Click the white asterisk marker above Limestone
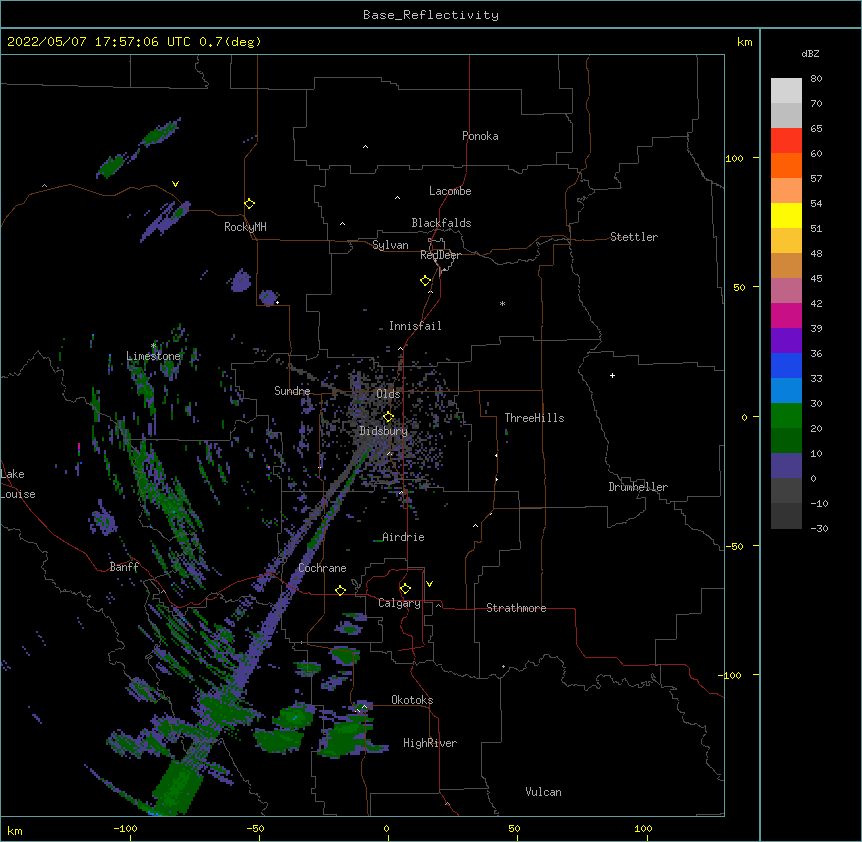 (x=153, y=346)
